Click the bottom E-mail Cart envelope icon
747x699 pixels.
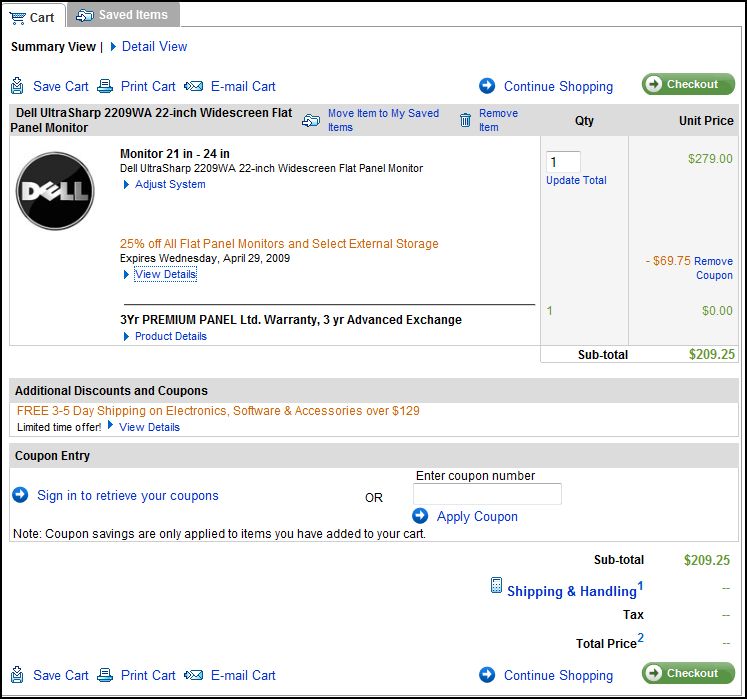coord(193,675)
